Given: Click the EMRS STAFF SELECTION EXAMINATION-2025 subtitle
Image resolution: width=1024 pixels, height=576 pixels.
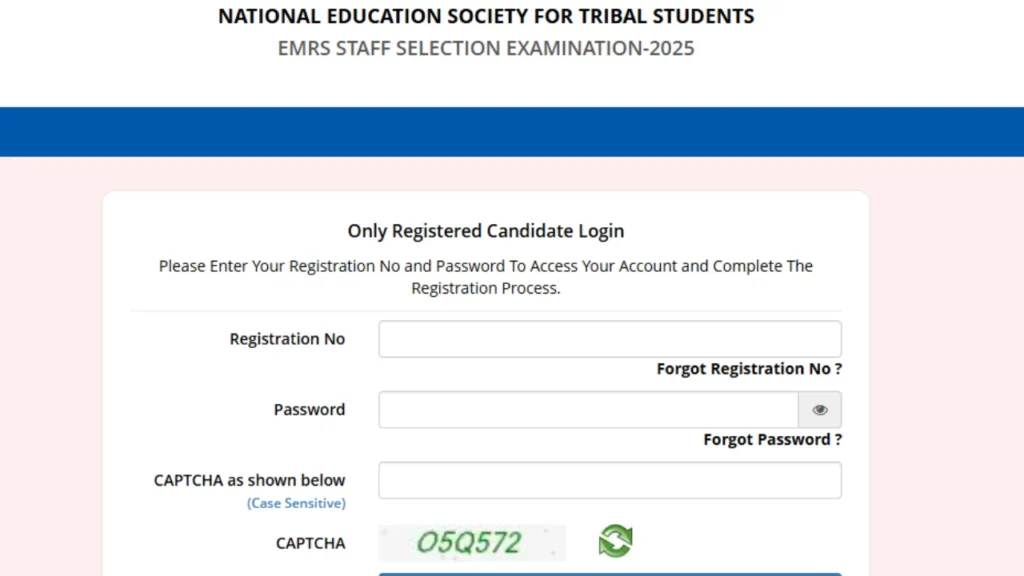Looking at the screenshot, I should (x=486, y=47).
